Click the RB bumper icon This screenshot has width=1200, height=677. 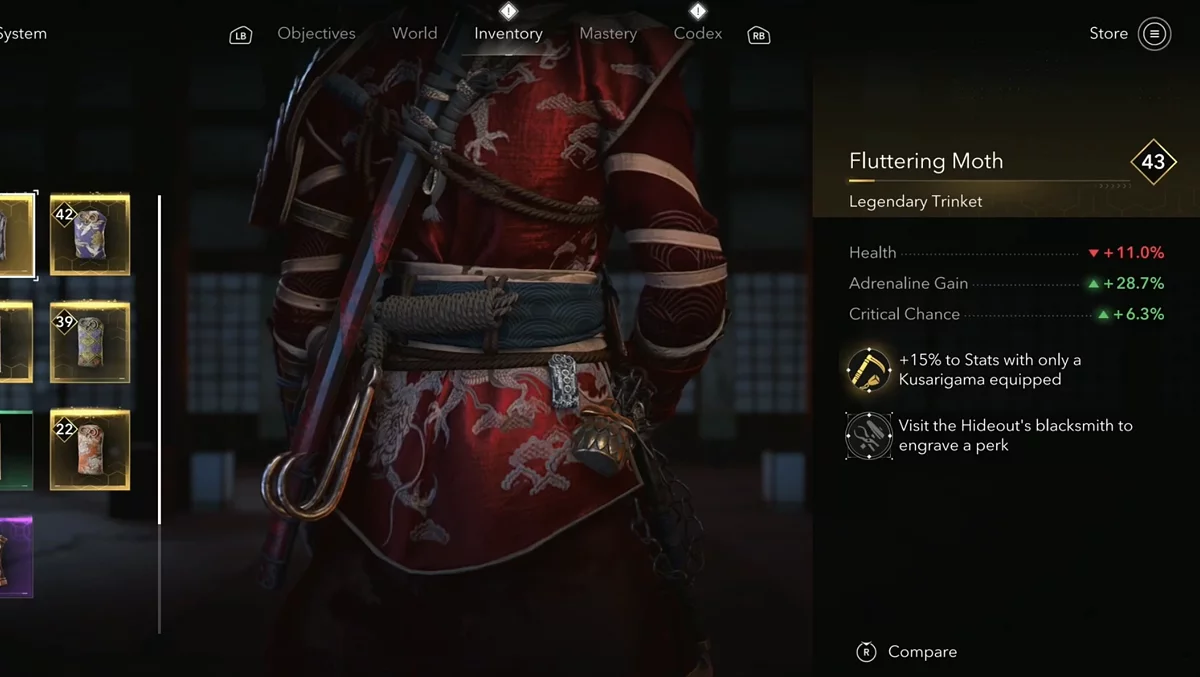(x=759, y=36)
